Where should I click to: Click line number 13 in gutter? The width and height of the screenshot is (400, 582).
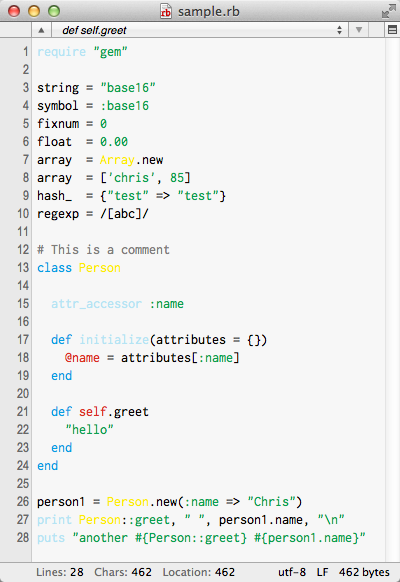click(x=23, y=268)
